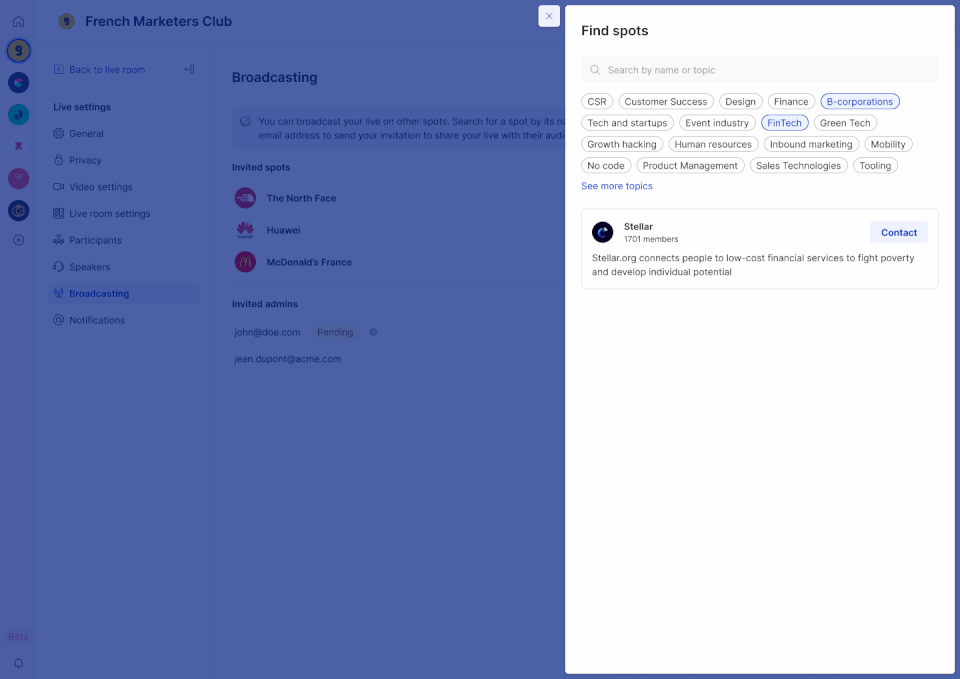960x679 pixels.
Task: Click the Pending status badge
Action: tap(335, 332)
